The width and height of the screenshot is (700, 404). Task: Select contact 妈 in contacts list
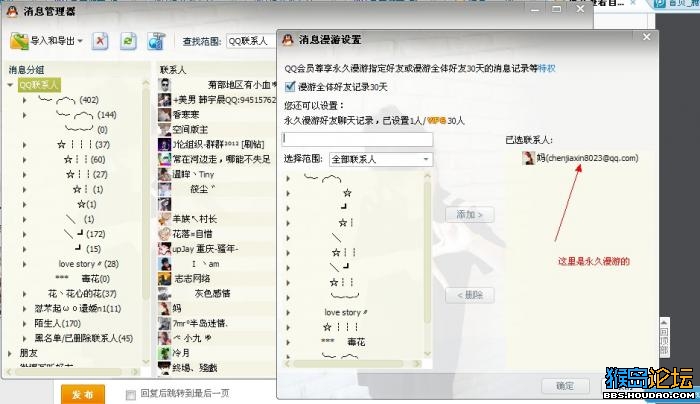point(177,308)
